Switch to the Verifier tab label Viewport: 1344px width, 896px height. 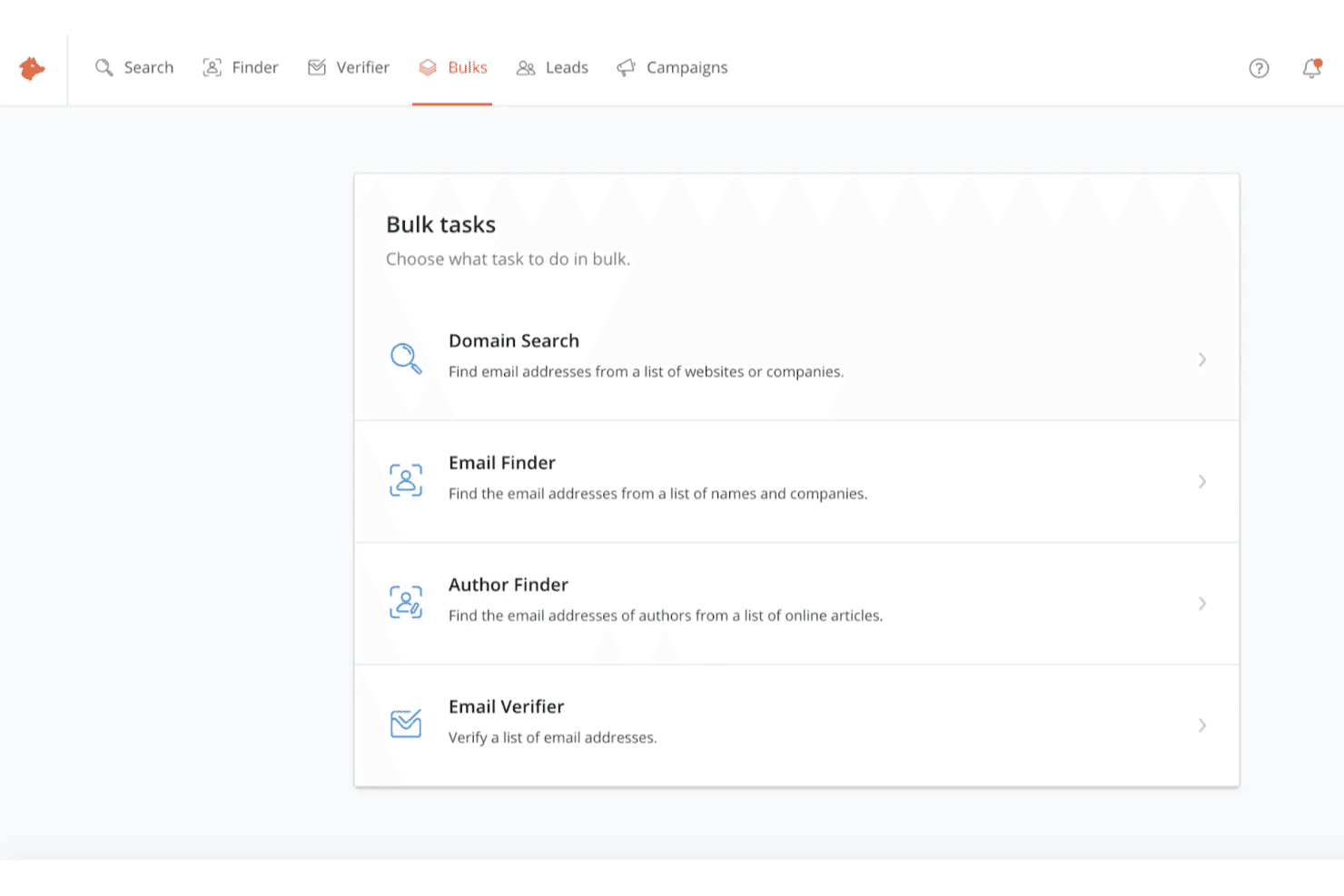(x=363, y=67)
